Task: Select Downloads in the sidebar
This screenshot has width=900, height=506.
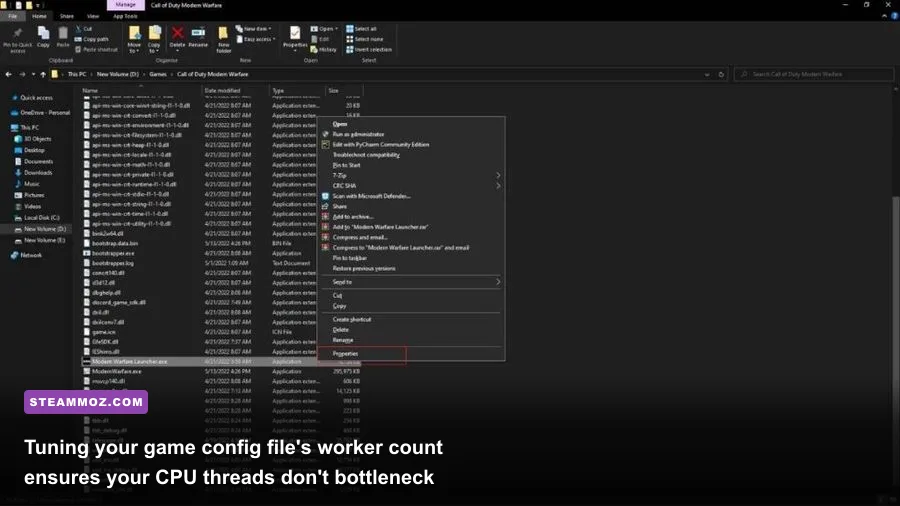Action: click(x=38, y=173)
